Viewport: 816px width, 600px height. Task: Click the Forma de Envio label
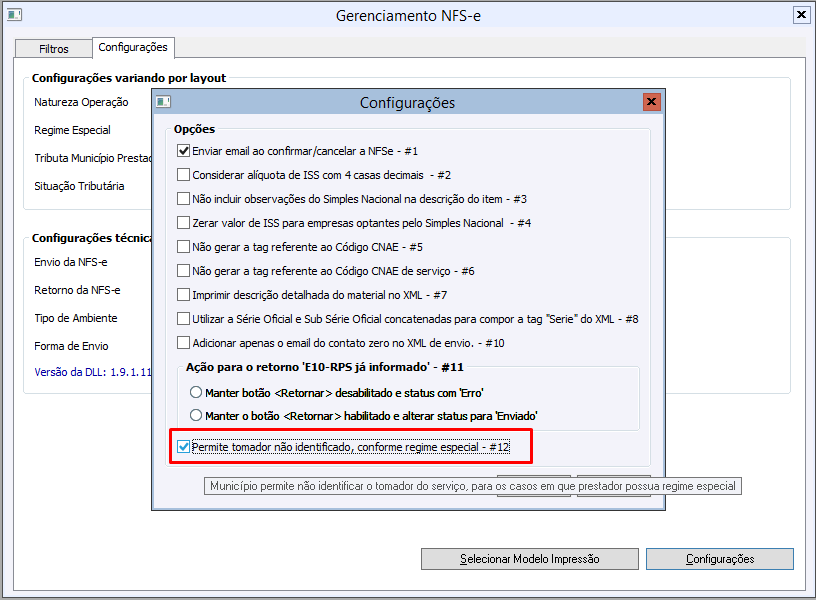(x=71, y=346)
